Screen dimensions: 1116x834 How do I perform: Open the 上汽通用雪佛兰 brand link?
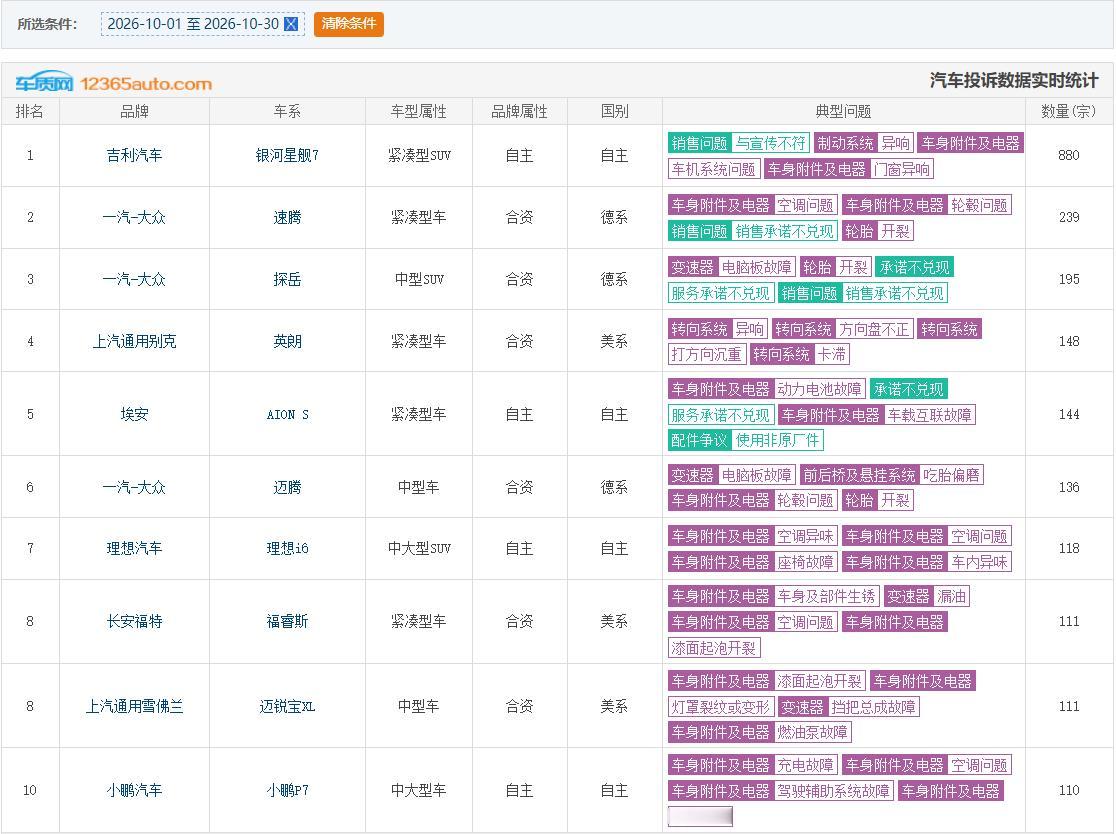(x=134, y=706)
